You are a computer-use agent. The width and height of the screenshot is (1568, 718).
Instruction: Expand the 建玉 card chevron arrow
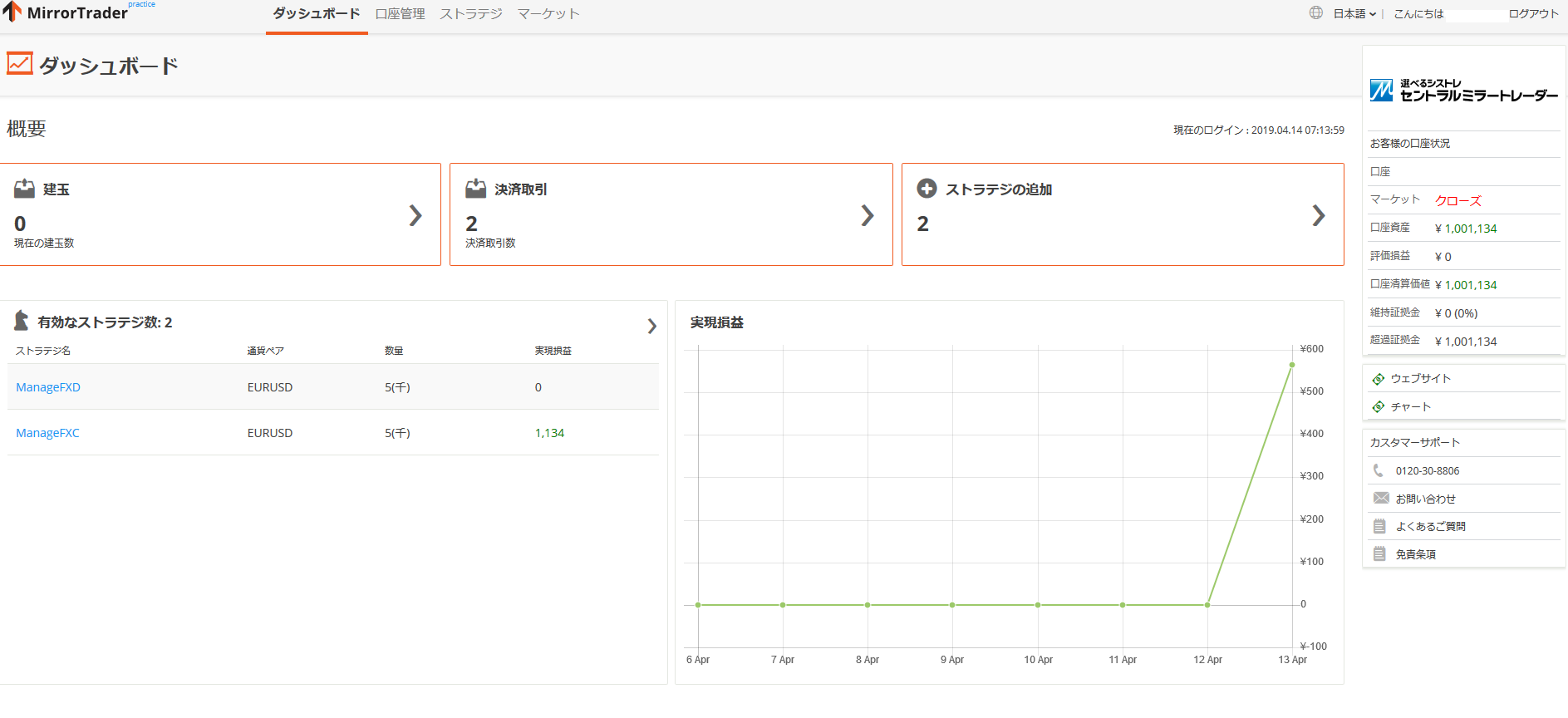(x=415, y=216)
